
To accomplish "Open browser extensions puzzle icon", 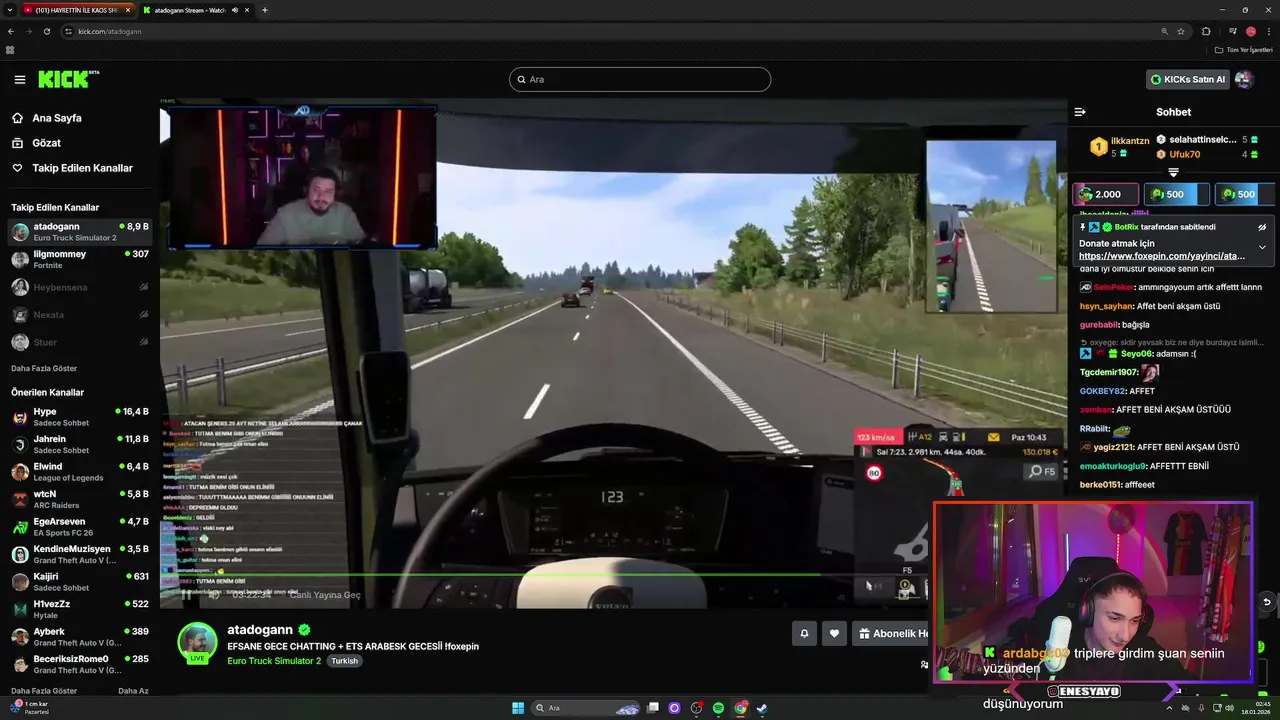I will coord(1206,31).
